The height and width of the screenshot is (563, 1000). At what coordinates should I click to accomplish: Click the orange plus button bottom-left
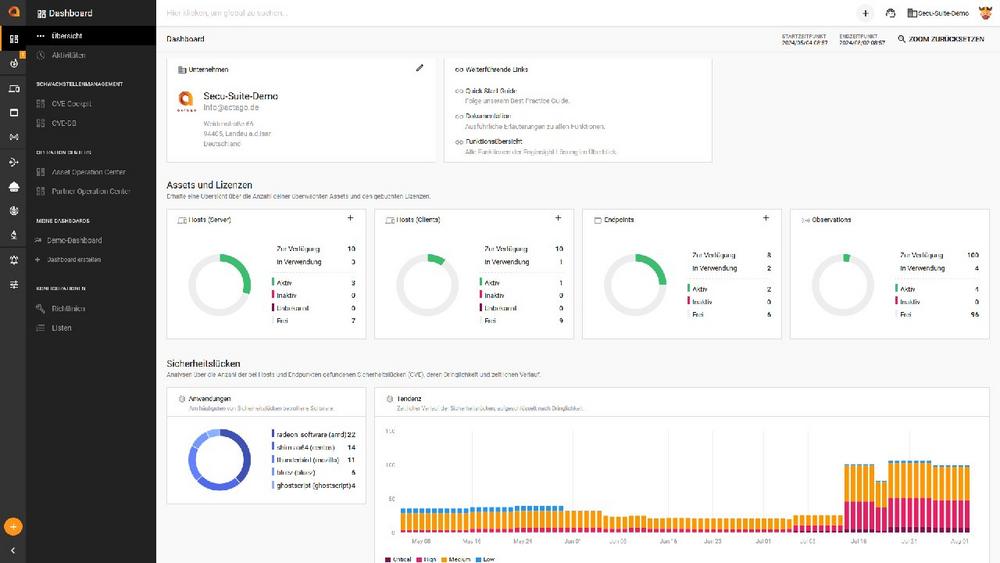point(13,526)
